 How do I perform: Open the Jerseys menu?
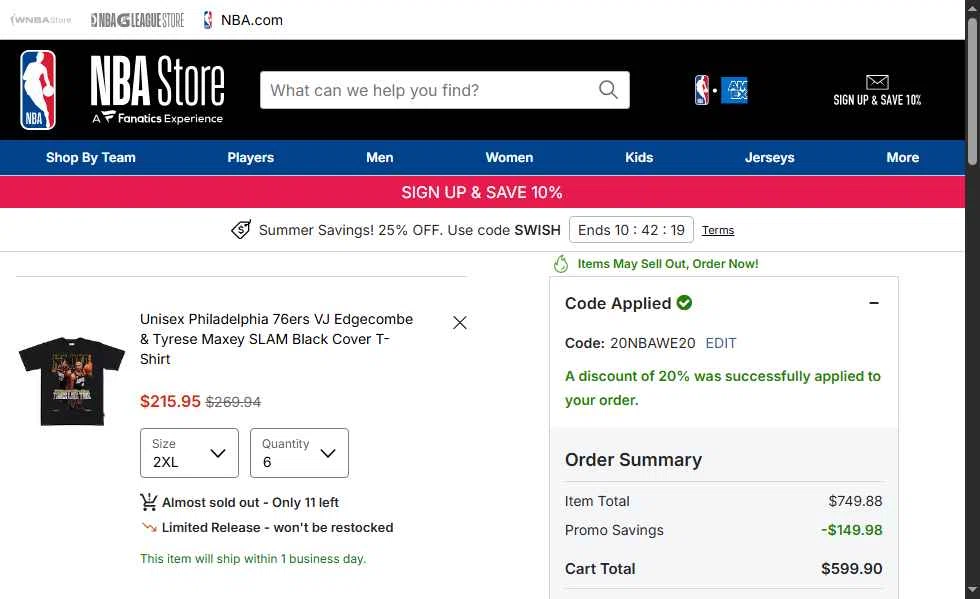[x=769, y=158]
